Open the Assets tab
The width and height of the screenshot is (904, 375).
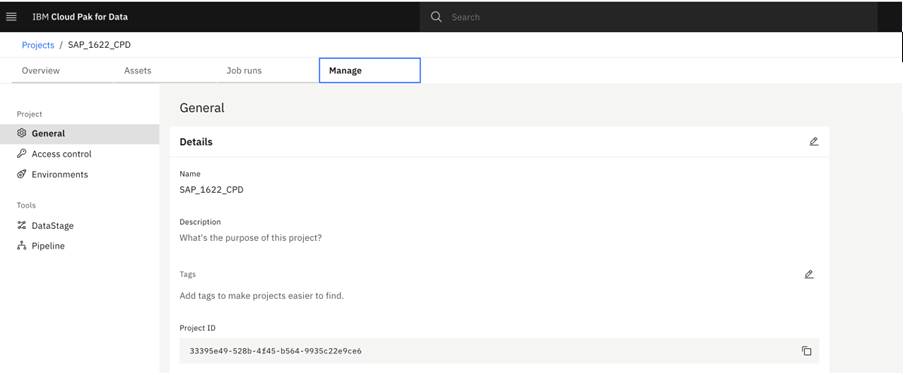(165, 70)
